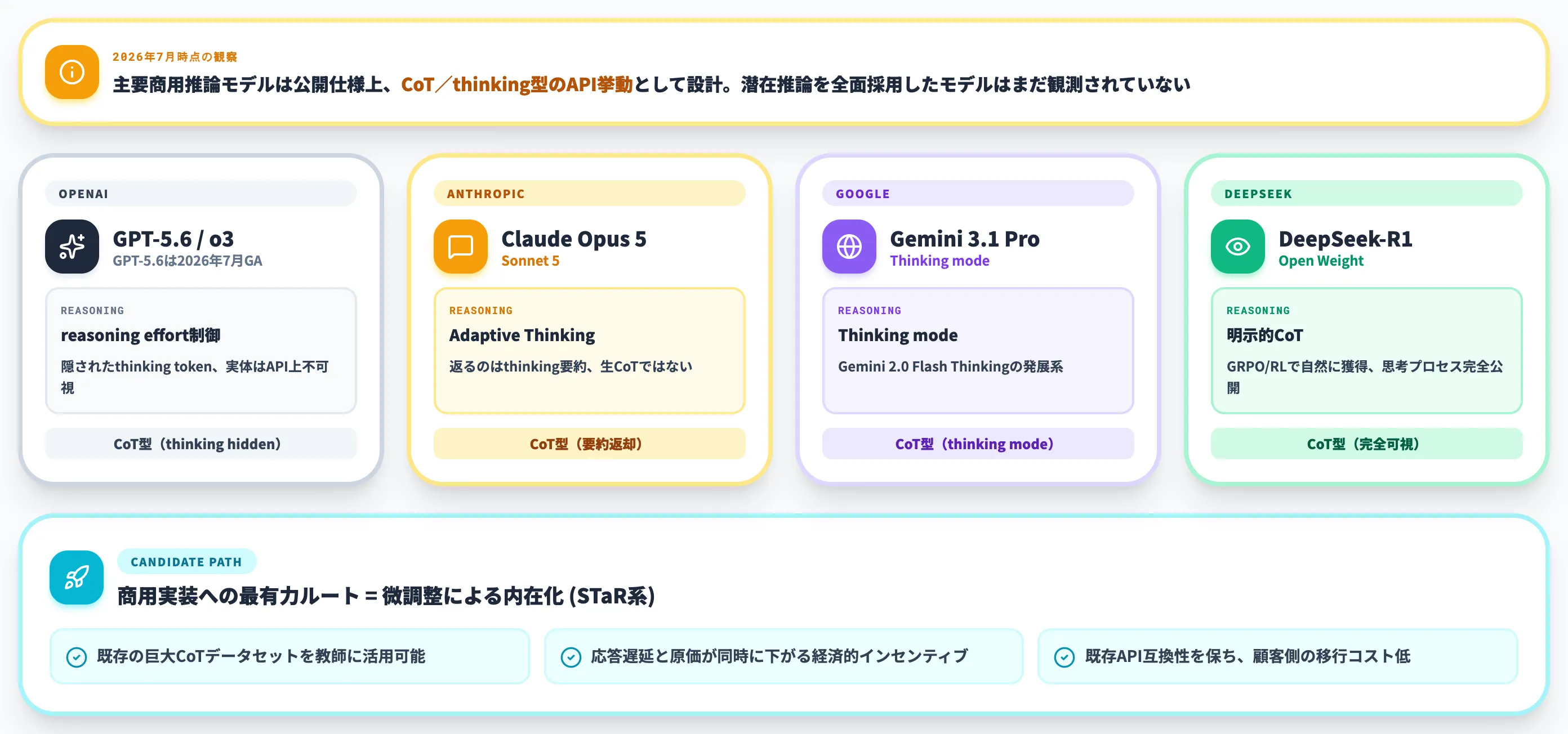Screen dimensions: 1568x734
Task: Select the ANTHROPIC label pill
Action: (x=589, y=194)
